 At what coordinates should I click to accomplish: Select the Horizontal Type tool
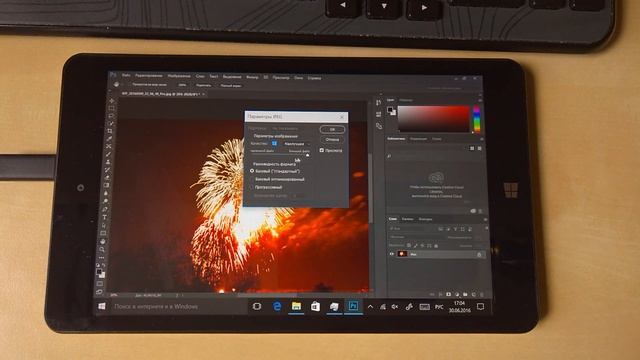[x=105, y=217]
